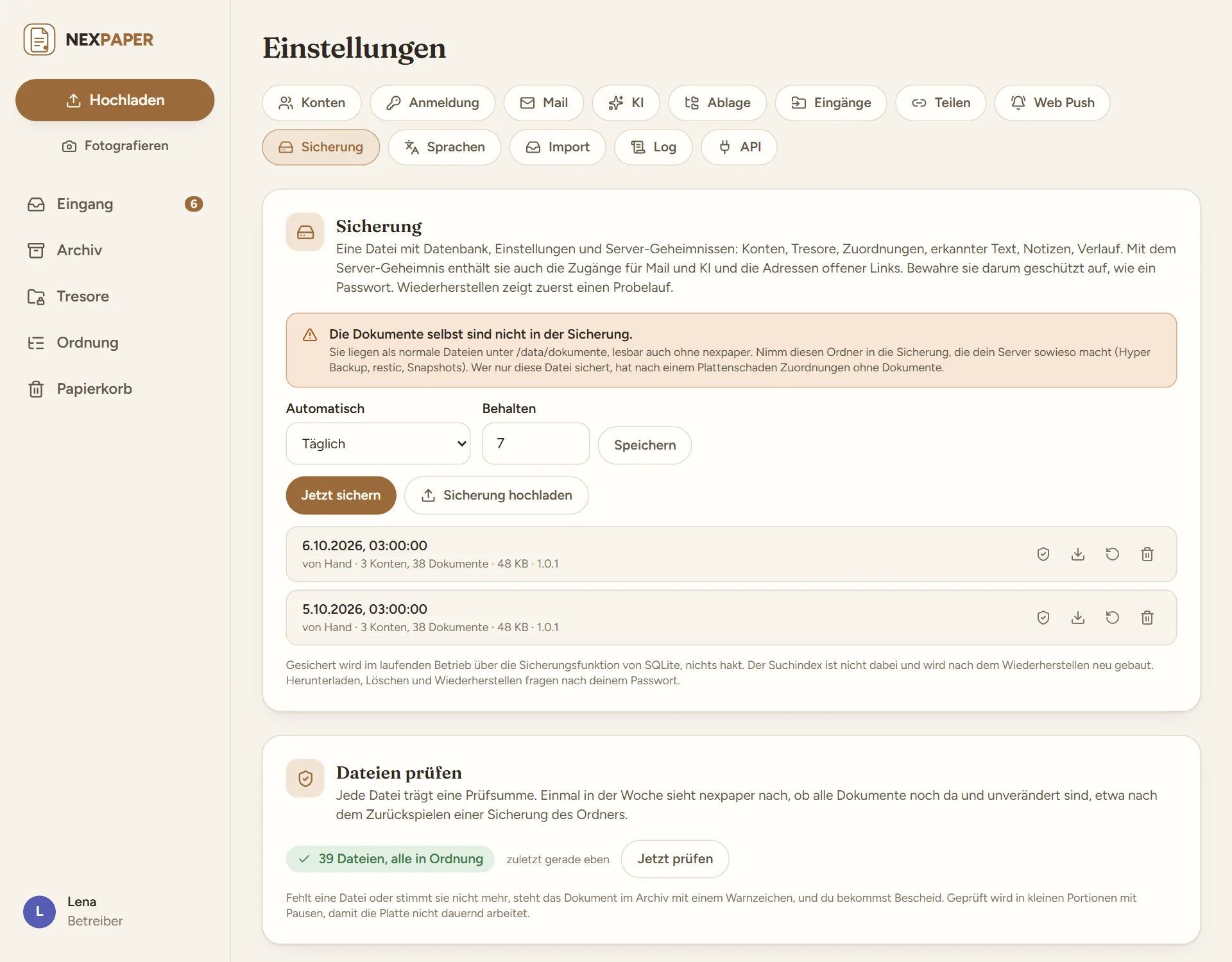Open the KI settings tab
The width and height of the screenshot is (1232, 962).
[626, 103]
